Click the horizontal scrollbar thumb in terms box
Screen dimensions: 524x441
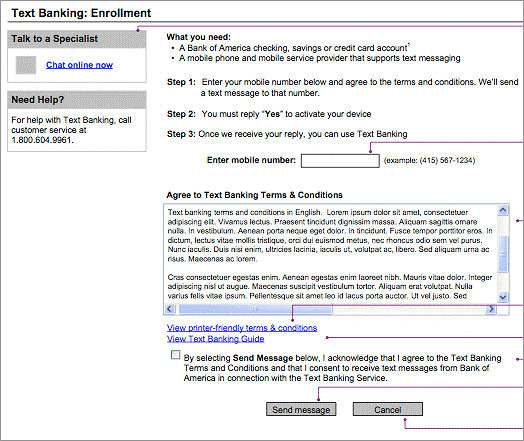click(256, 309)
